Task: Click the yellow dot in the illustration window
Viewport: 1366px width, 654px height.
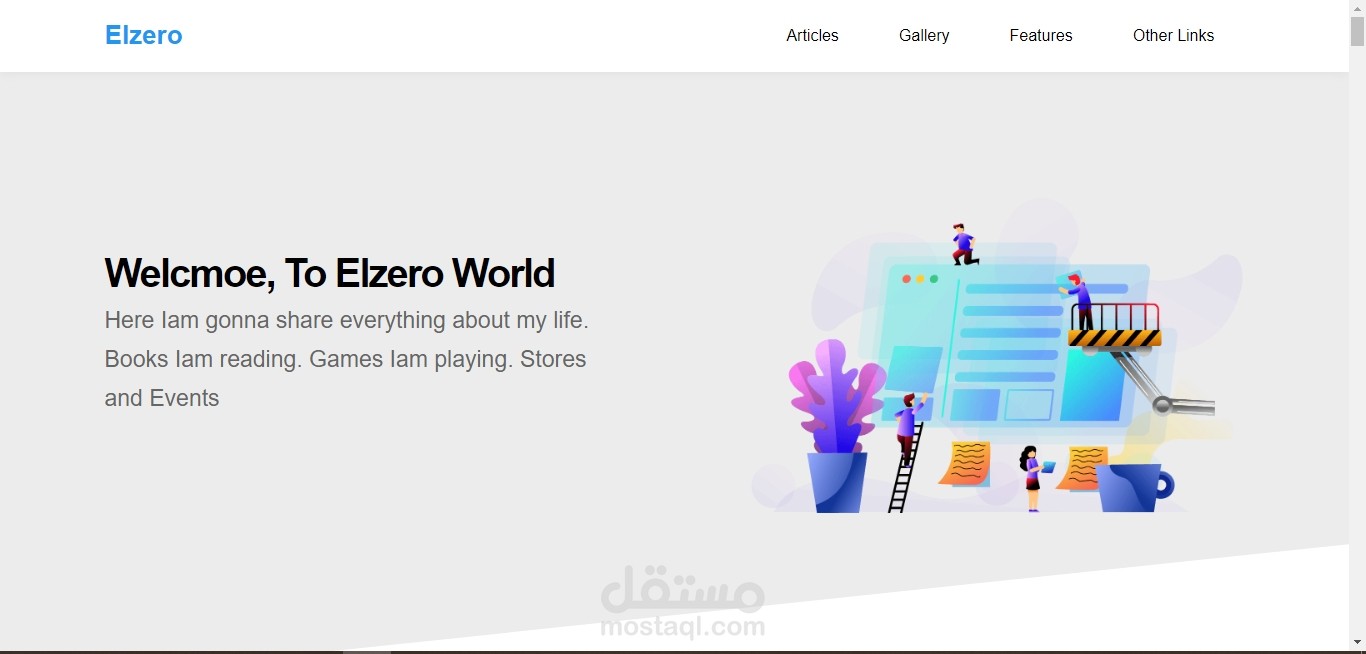Action: (x=919, y=280)
